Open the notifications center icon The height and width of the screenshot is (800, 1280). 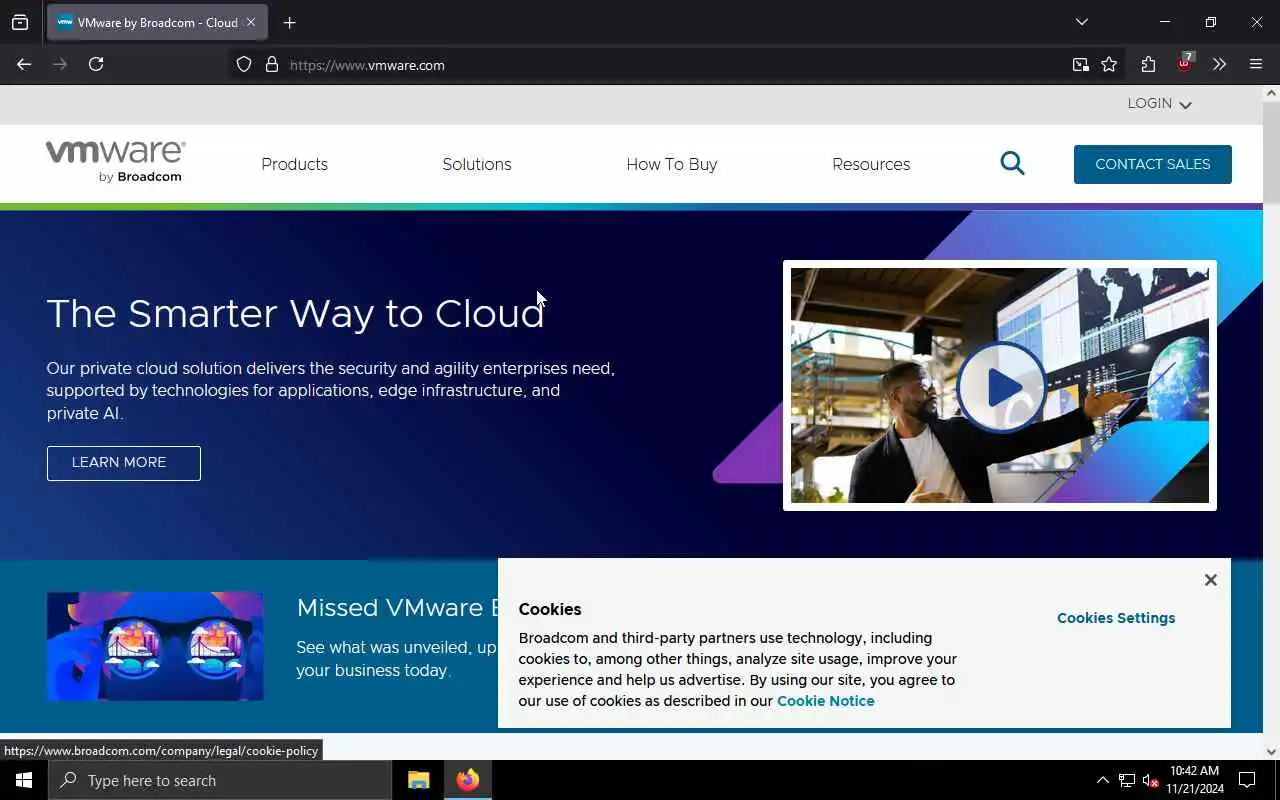pos(1247,780)
